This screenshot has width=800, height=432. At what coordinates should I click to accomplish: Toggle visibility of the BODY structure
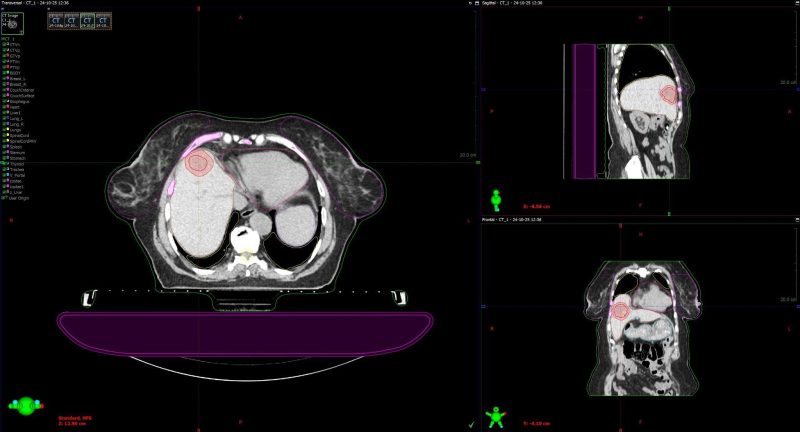[4, 73]
